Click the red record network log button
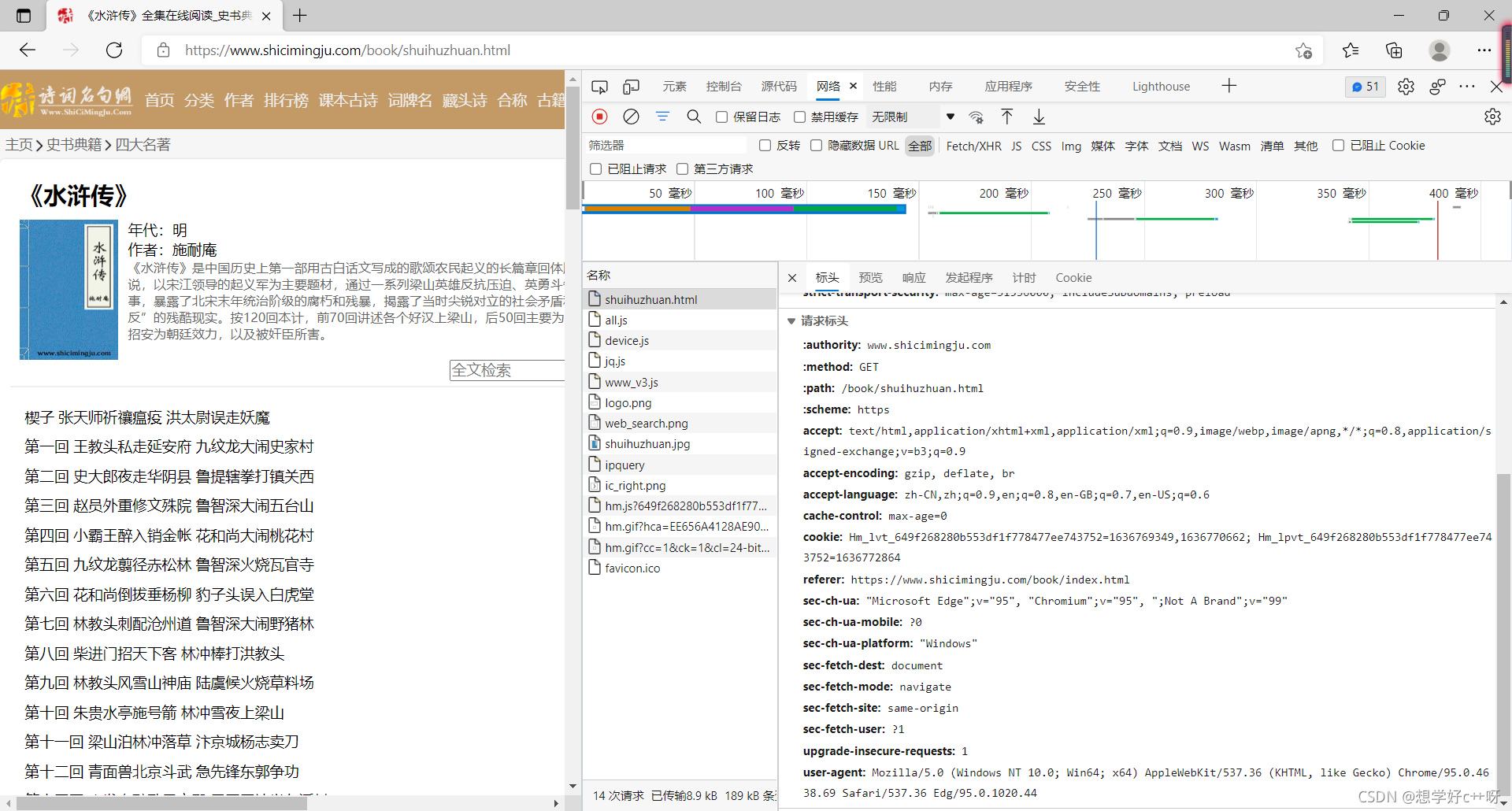 pyautogui.click(x=600, y=117)
